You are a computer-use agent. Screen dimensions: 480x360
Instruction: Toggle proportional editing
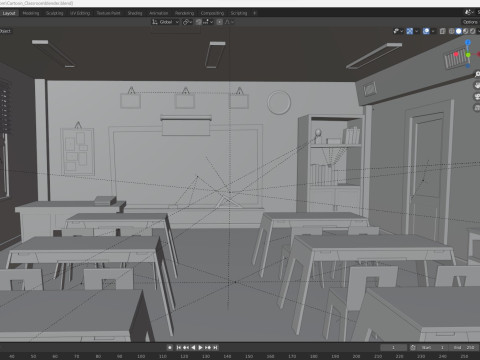tap(219, 22)
